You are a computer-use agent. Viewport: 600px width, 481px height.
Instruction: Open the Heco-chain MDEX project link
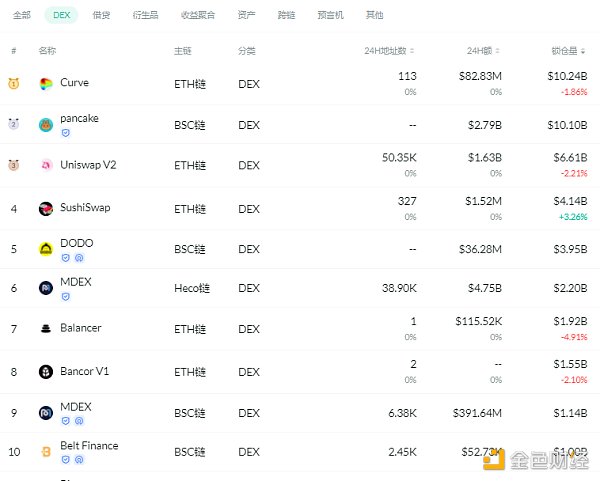pyautogui.click(x=75, y=282)
